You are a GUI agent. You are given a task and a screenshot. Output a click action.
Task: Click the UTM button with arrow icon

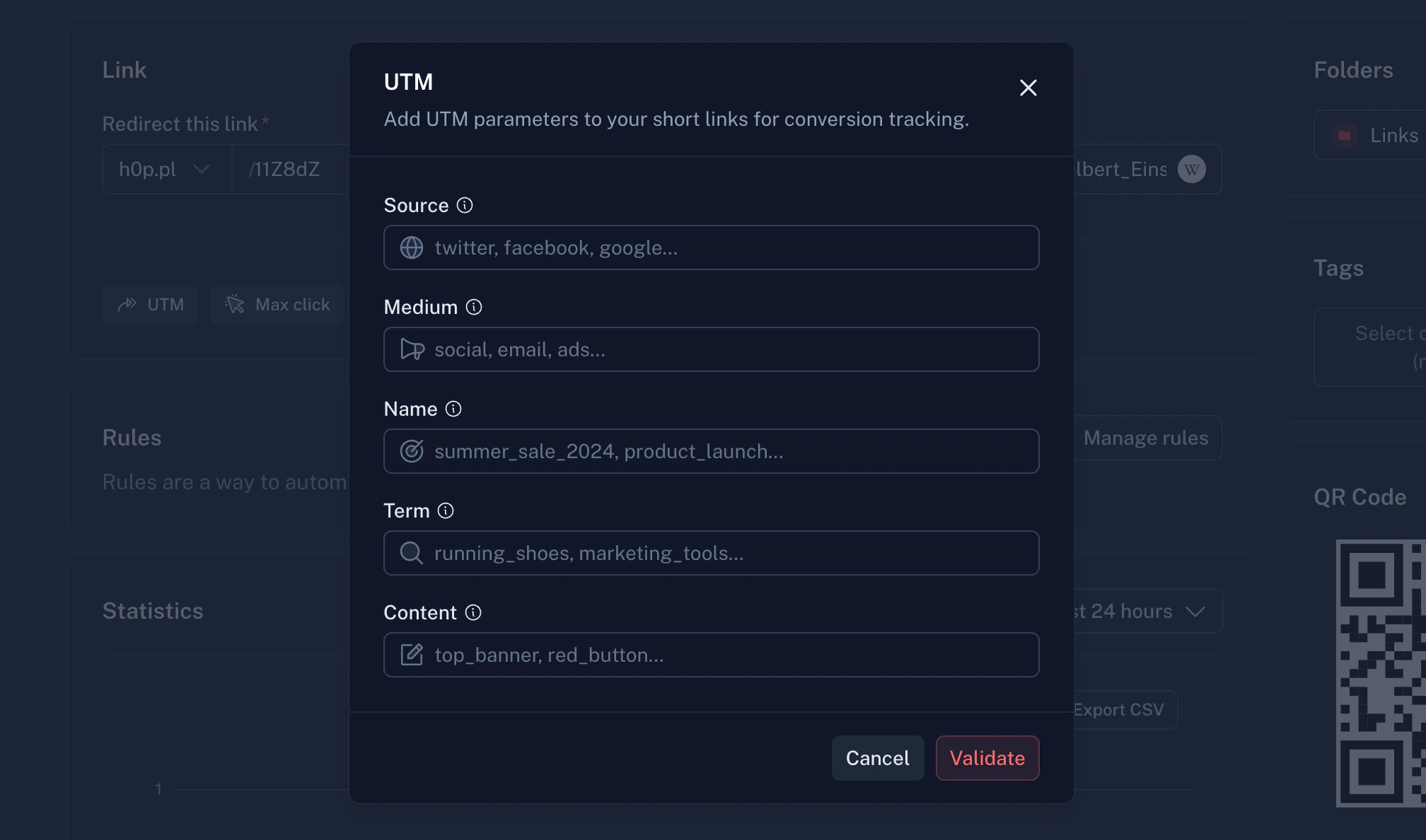pyautogui.click(x=151, y=304)
